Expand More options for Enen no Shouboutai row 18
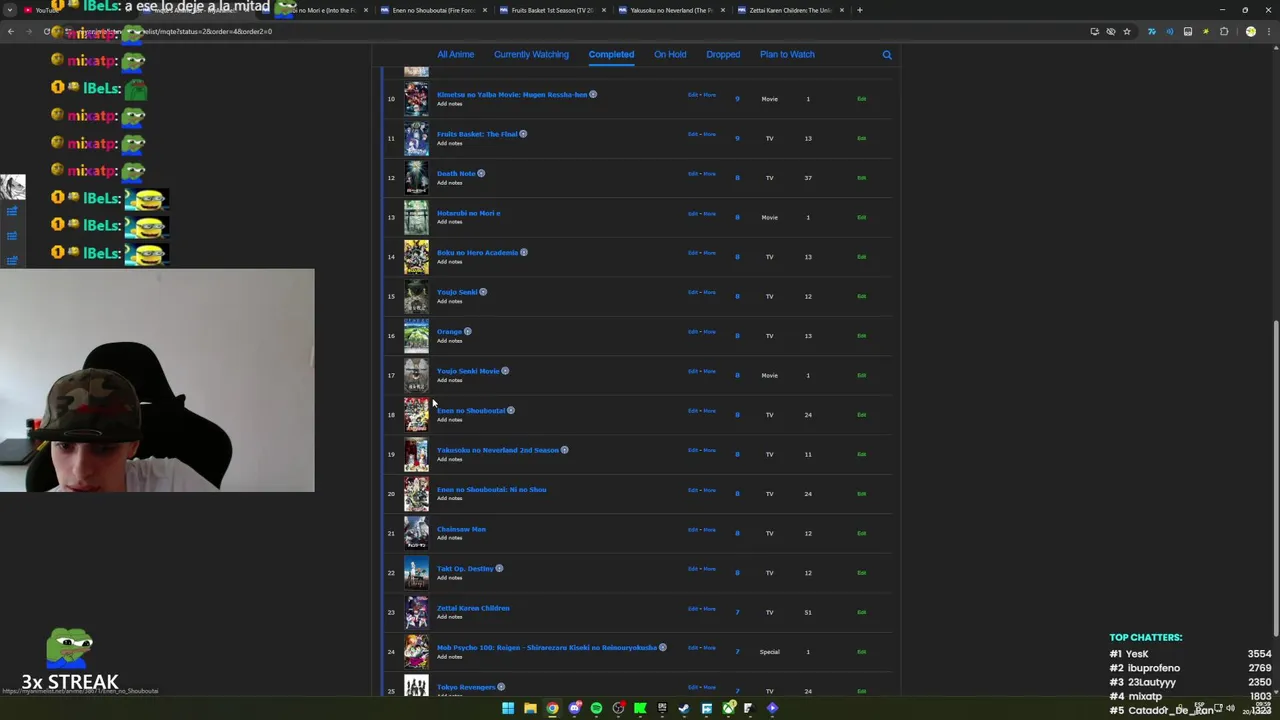 (710, 410)
